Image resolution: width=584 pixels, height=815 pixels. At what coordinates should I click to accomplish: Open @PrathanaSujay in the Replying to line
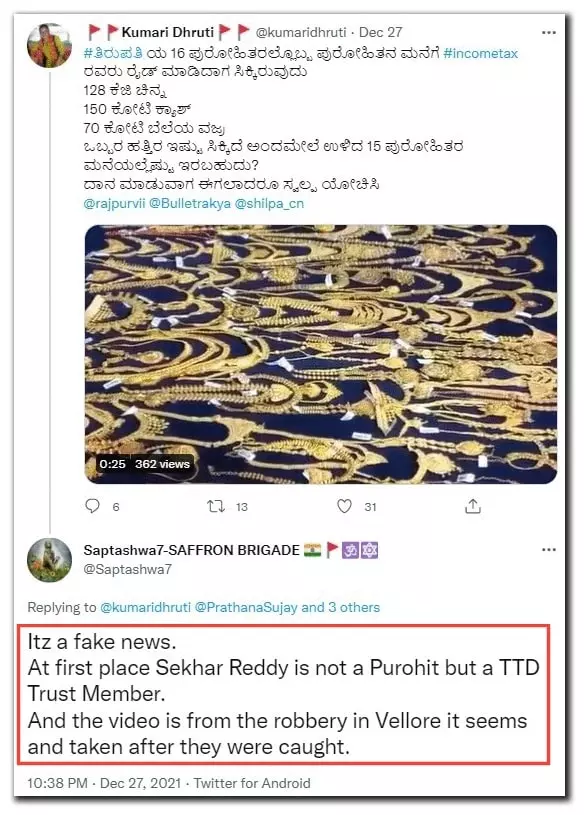tap(246, 607)
